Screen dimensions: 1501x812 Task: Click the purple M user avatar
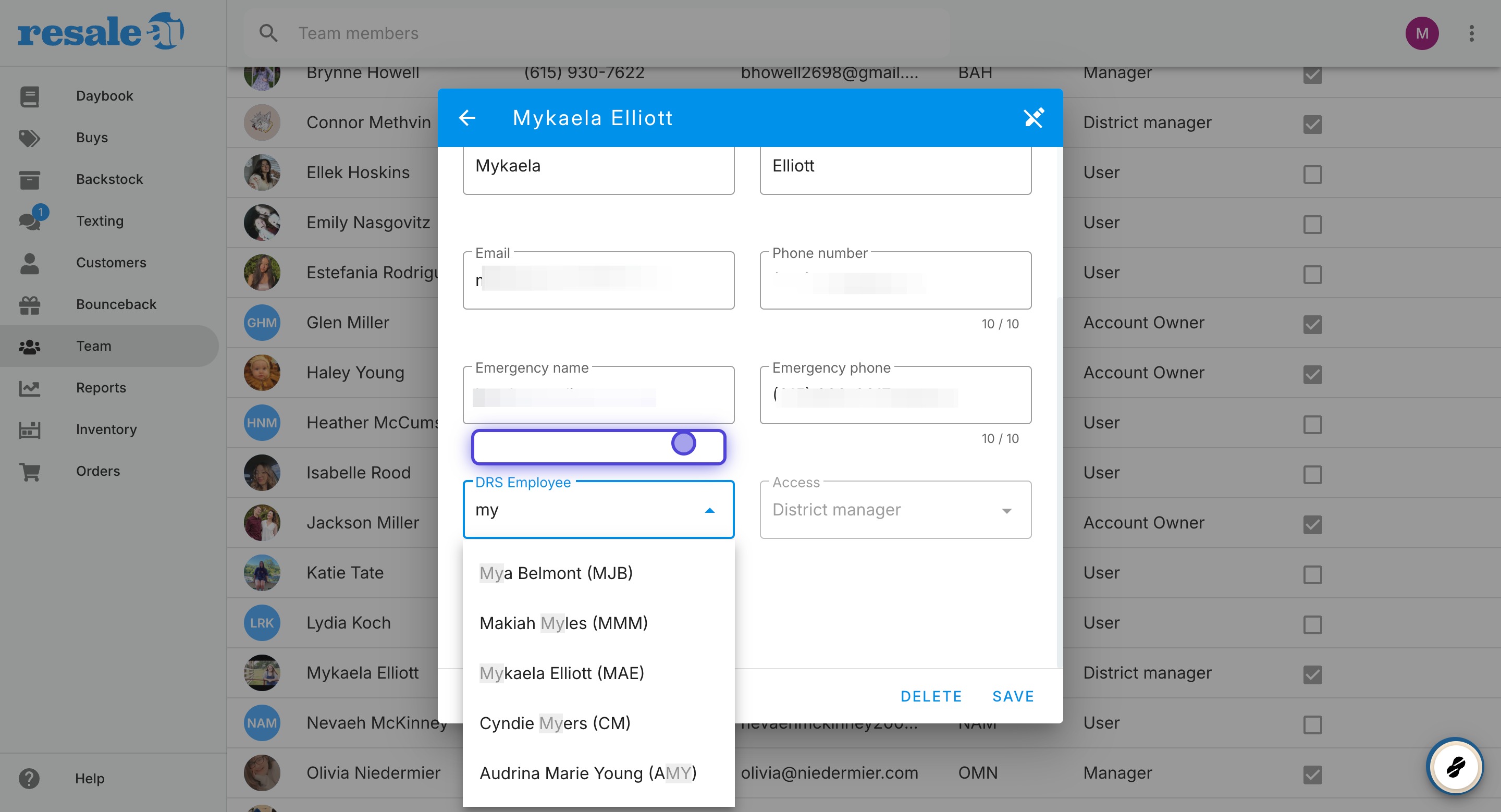[x=1422, y=33]
